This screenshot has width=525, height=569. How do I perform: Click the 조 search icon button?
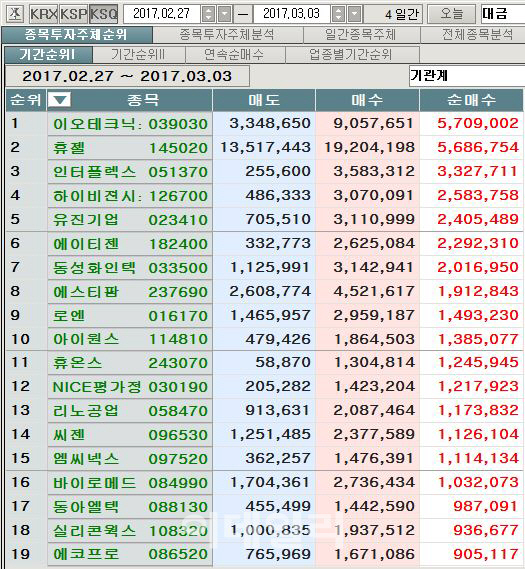coord(15,14)
